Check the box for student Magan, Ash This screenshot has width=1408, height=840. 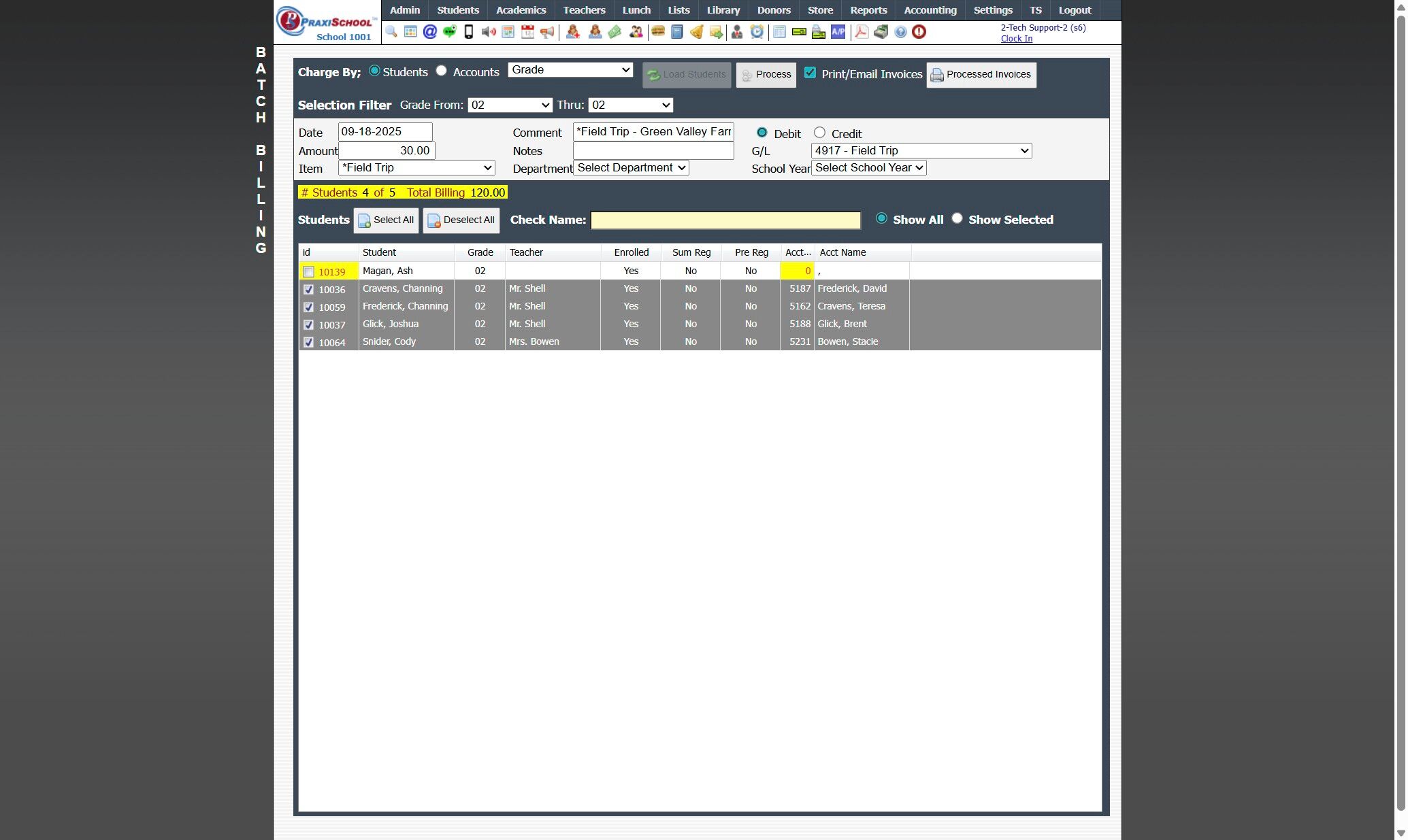pos(308,272)
